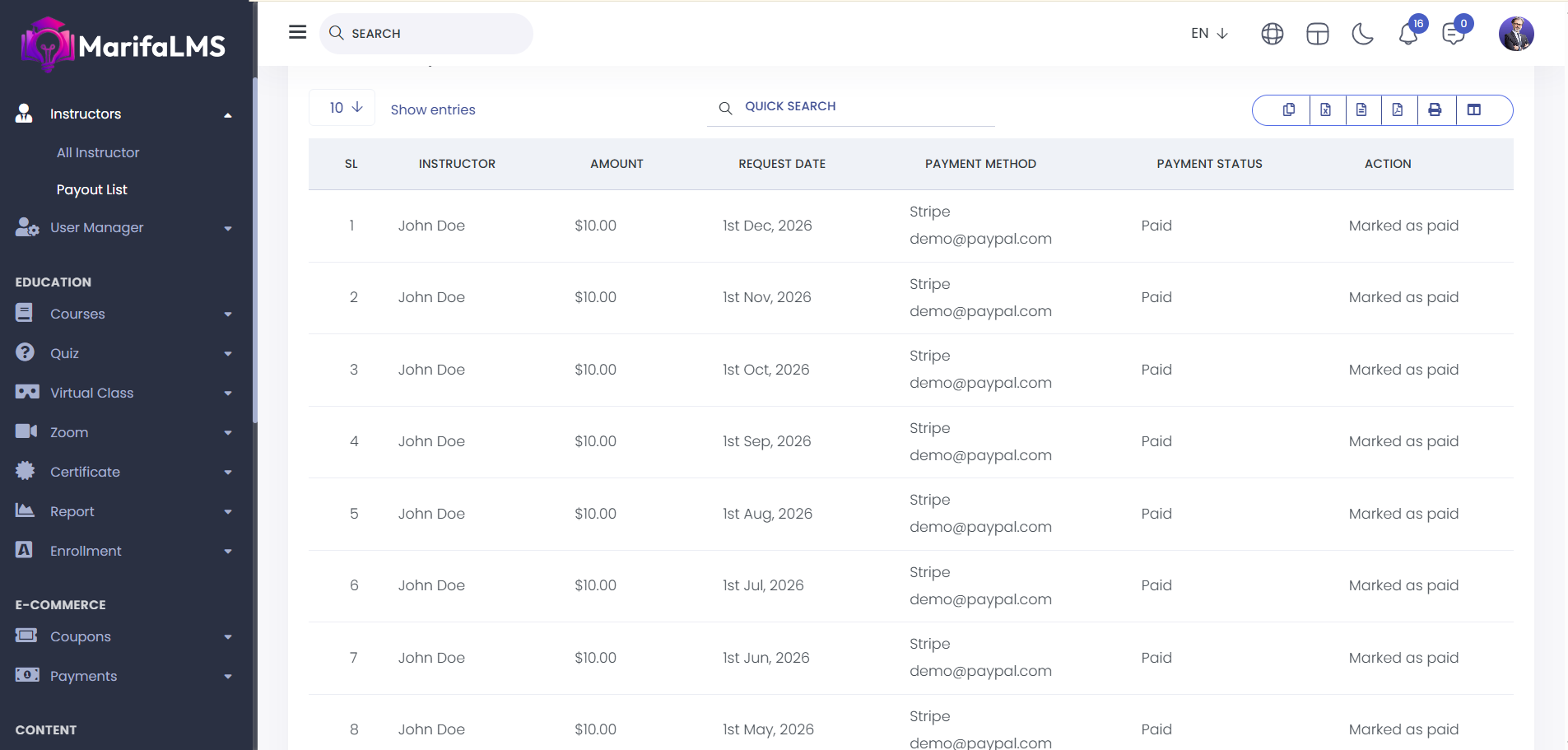Sort the table by Amount column header
The image size is (1568, 750).
616,164
